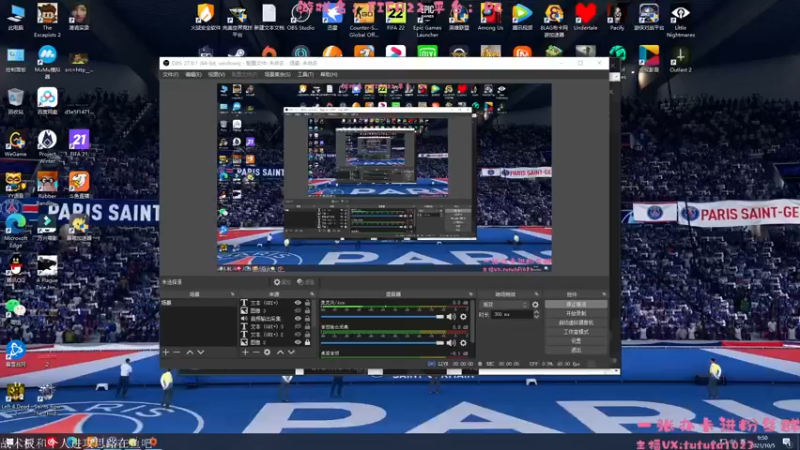
Task: Open the 文件(F) menu in OBS
Action: tap(170, 74)
